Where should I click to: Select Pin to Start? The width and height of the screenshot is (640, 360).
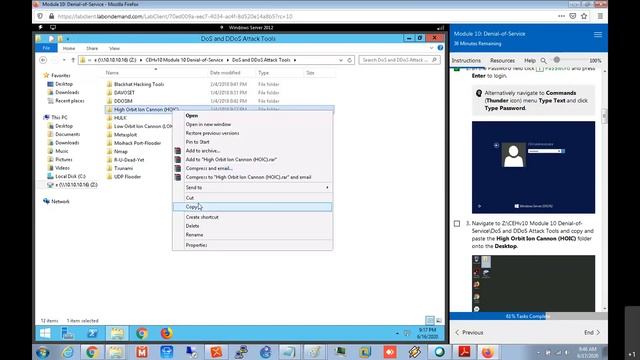point(252,142)
